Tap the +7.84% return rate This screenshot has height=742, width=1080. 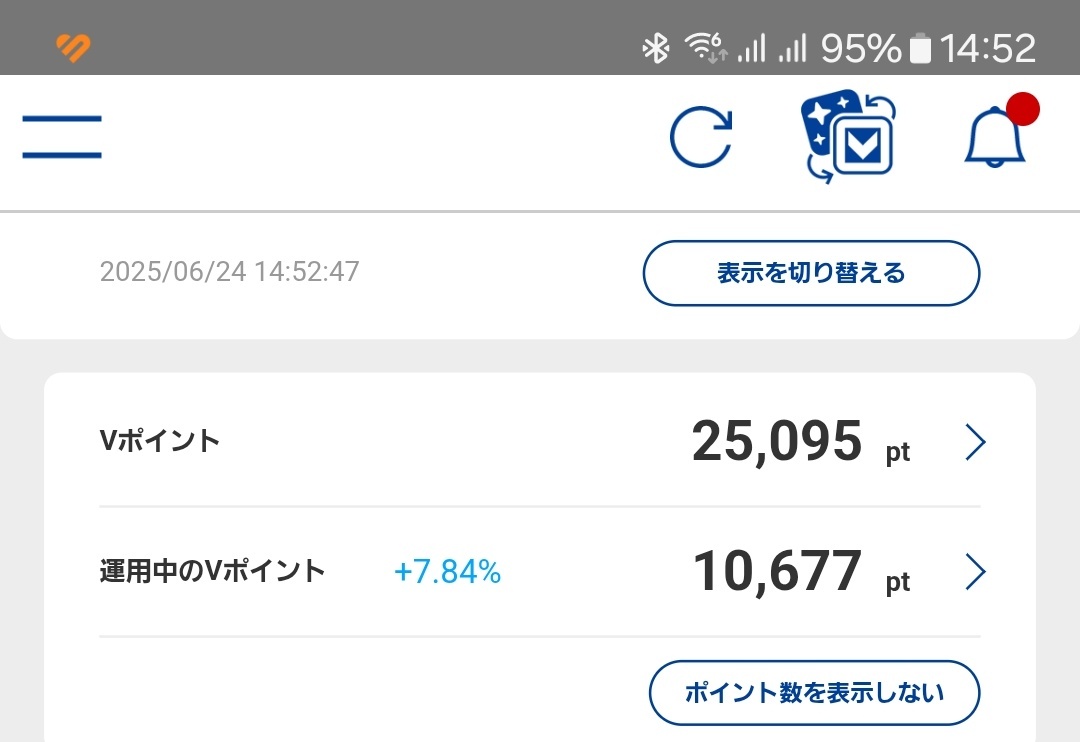pos(448,572)
